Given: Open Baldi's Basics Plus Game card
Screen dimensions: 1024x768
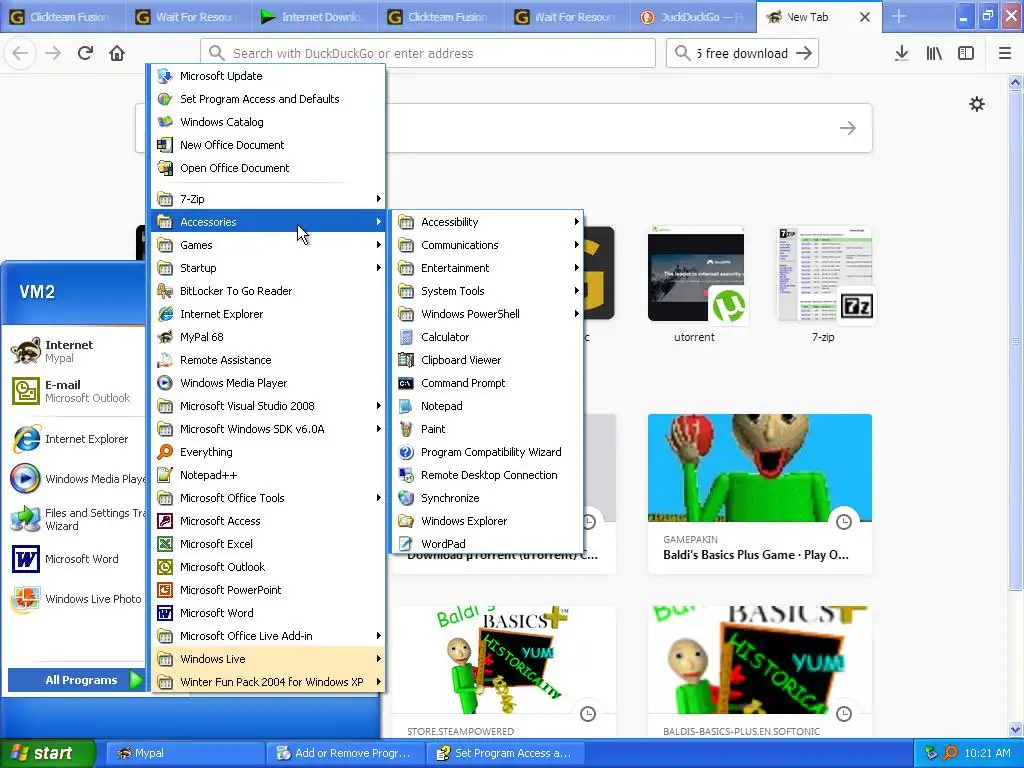Looking at the screenshot, I should point(760,494).
